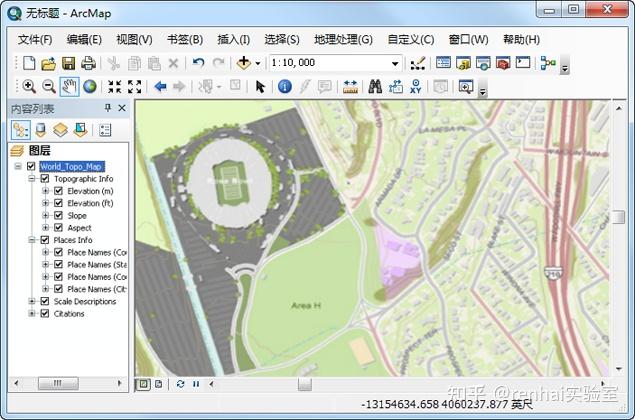Refresh the map display
The width and height of the screenshot is (635, 420).
pyautogui.click(x=181, y=384)
